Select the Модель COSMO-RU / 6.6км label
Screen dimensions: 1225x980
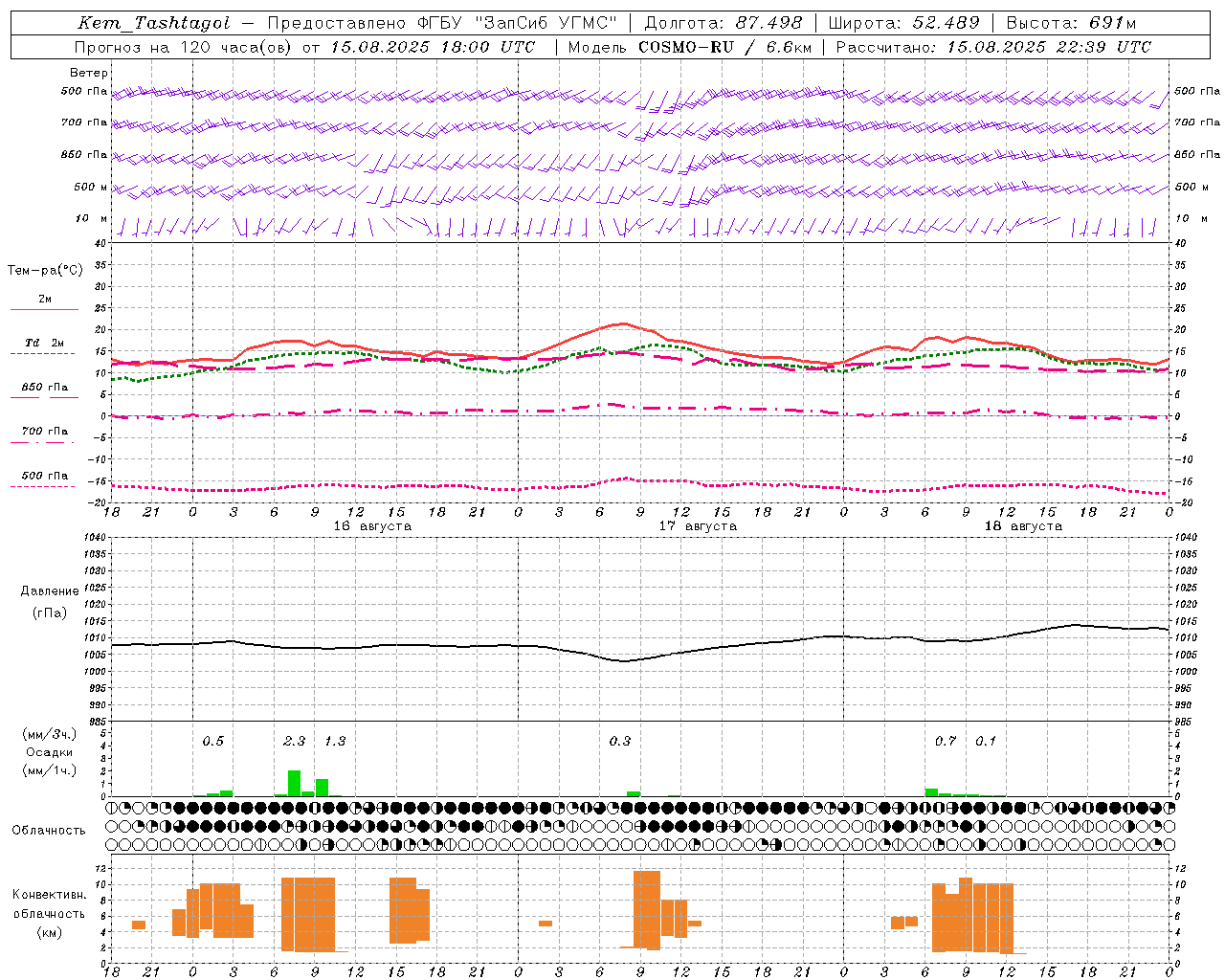(x=690, y=47)
